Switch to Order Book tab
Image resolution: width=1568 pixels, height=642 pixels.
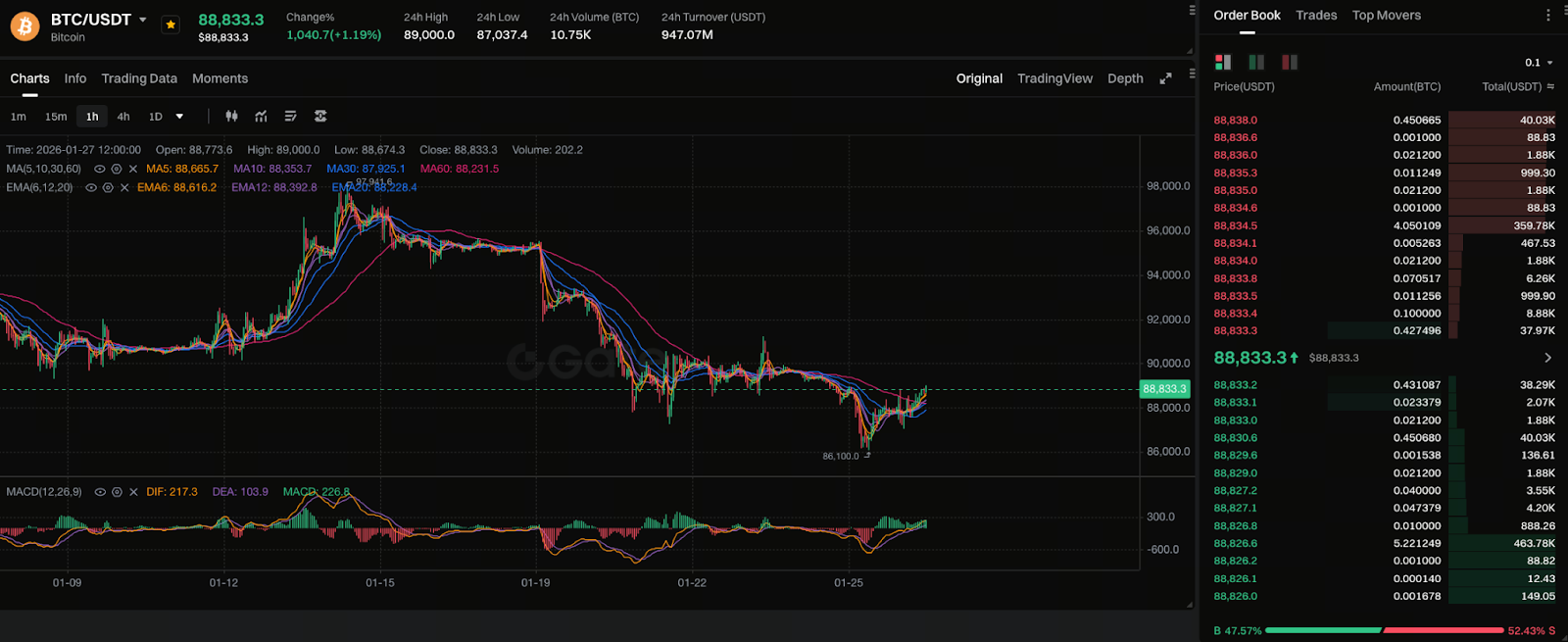click(x=1247, y=16)
